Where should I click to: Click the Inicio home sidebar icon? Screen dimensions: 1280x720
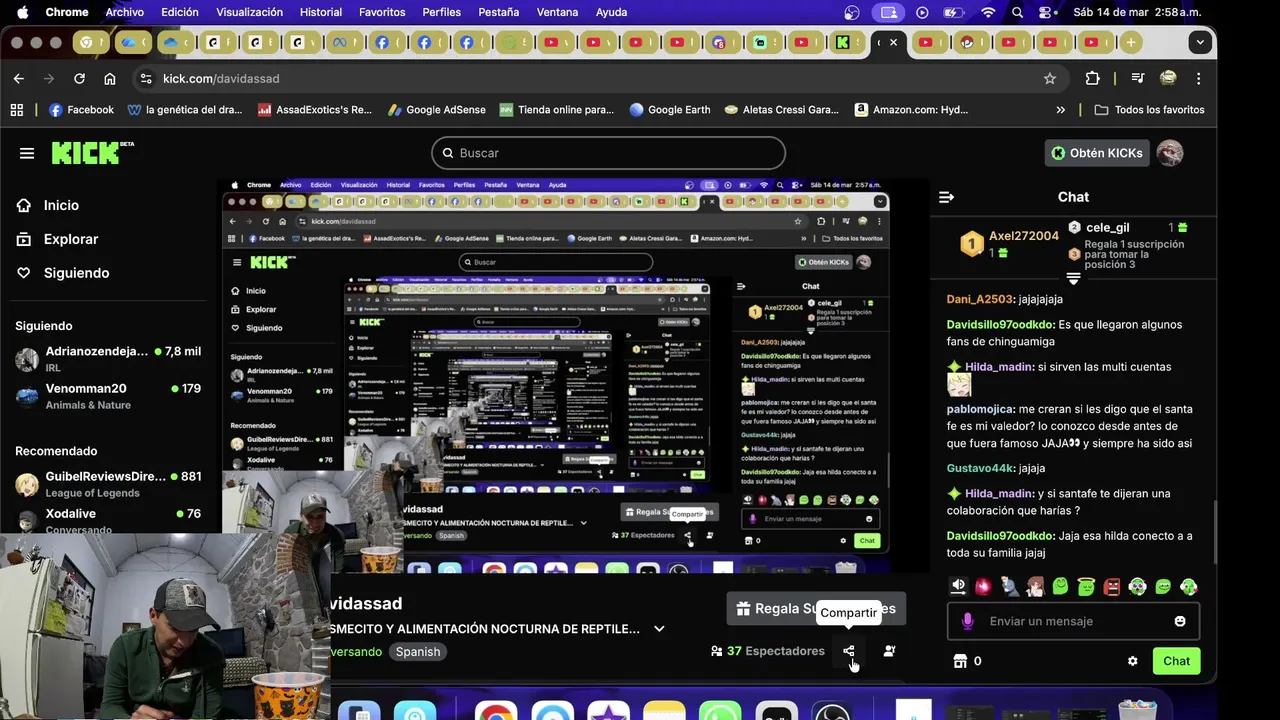coord(24,205)
